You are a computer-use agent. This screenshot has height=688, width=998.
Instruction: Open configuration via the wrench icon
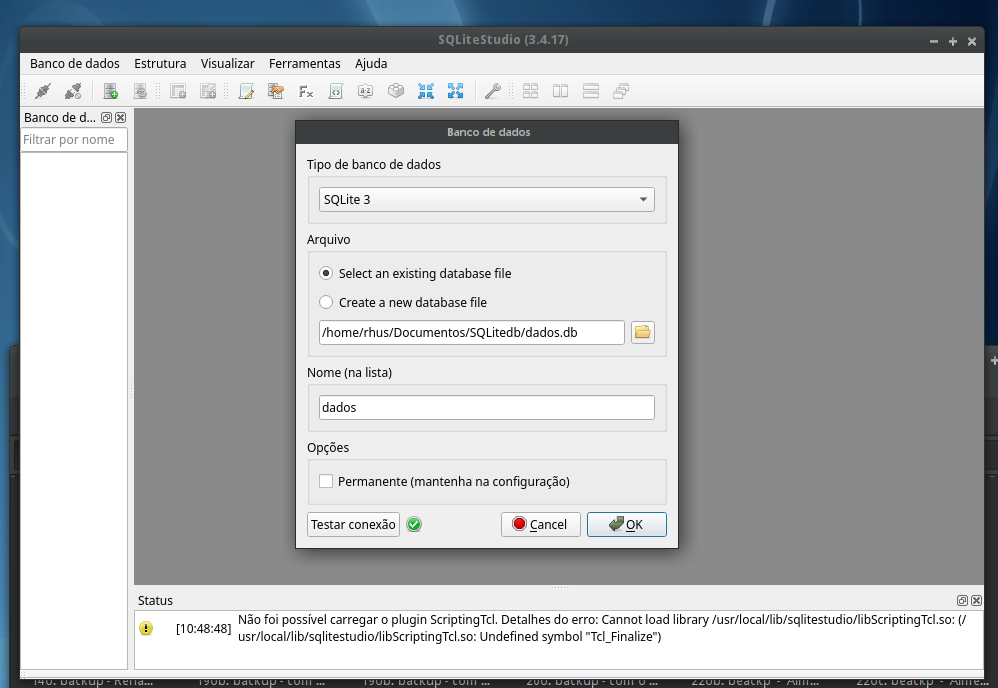coord(492,91)
